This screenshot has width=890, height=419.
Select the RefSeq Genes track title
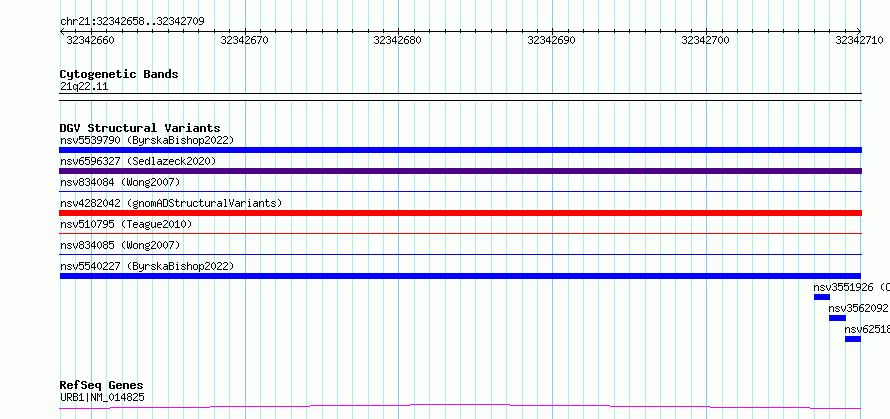click(102, 386)
